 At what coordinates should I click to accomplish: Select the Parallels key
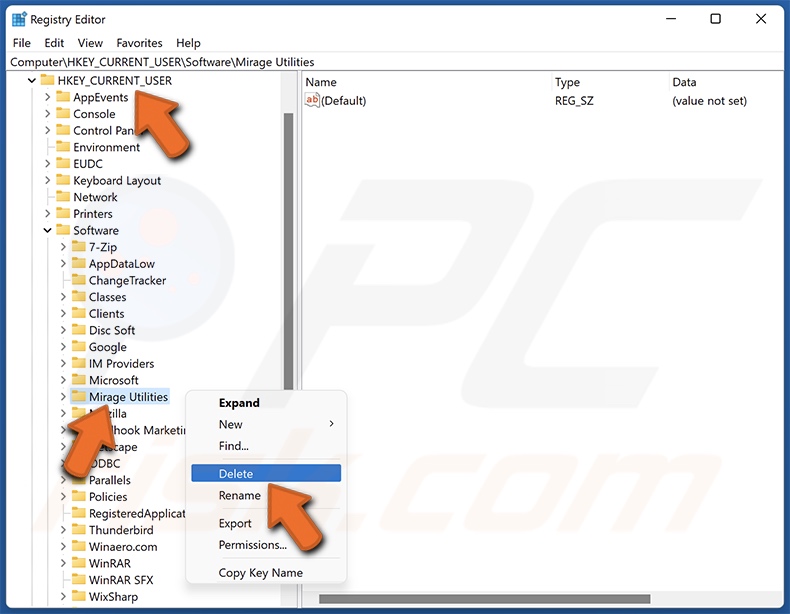pos(109,480)
